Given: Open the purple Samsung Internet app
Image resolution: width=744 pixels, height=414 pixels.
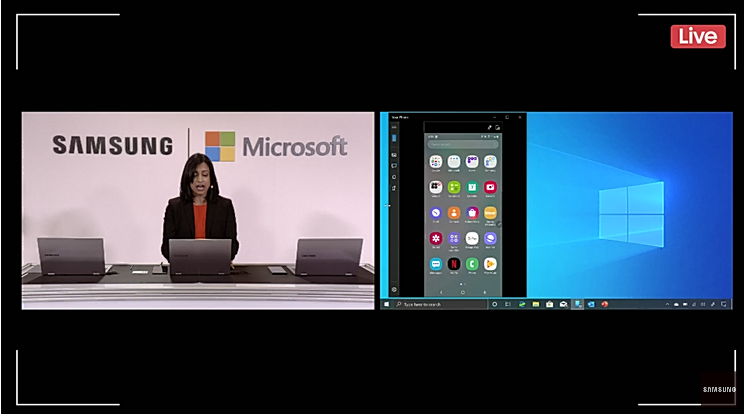Looking at the screenshot, I should click(490, 238).
